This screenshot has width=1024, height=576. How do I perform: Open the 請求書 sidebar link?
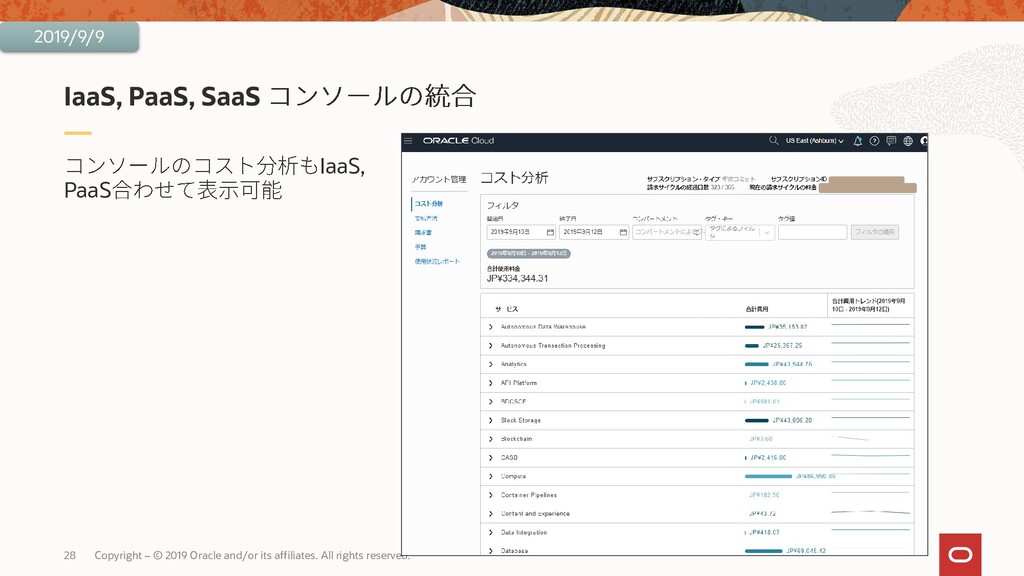(423, 232)
